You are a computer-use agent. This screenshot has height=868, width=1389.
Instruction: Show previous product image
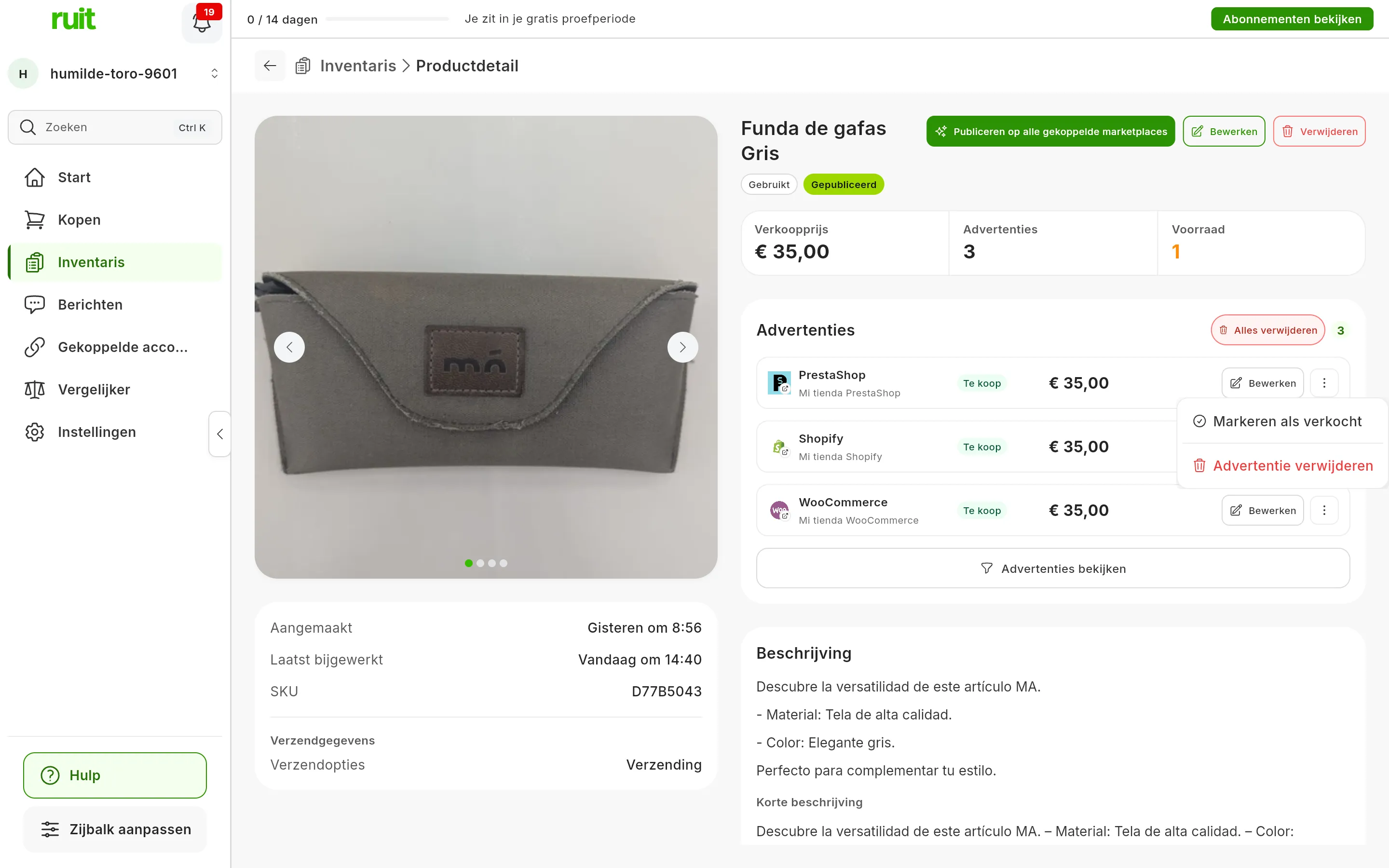[289, 347]
